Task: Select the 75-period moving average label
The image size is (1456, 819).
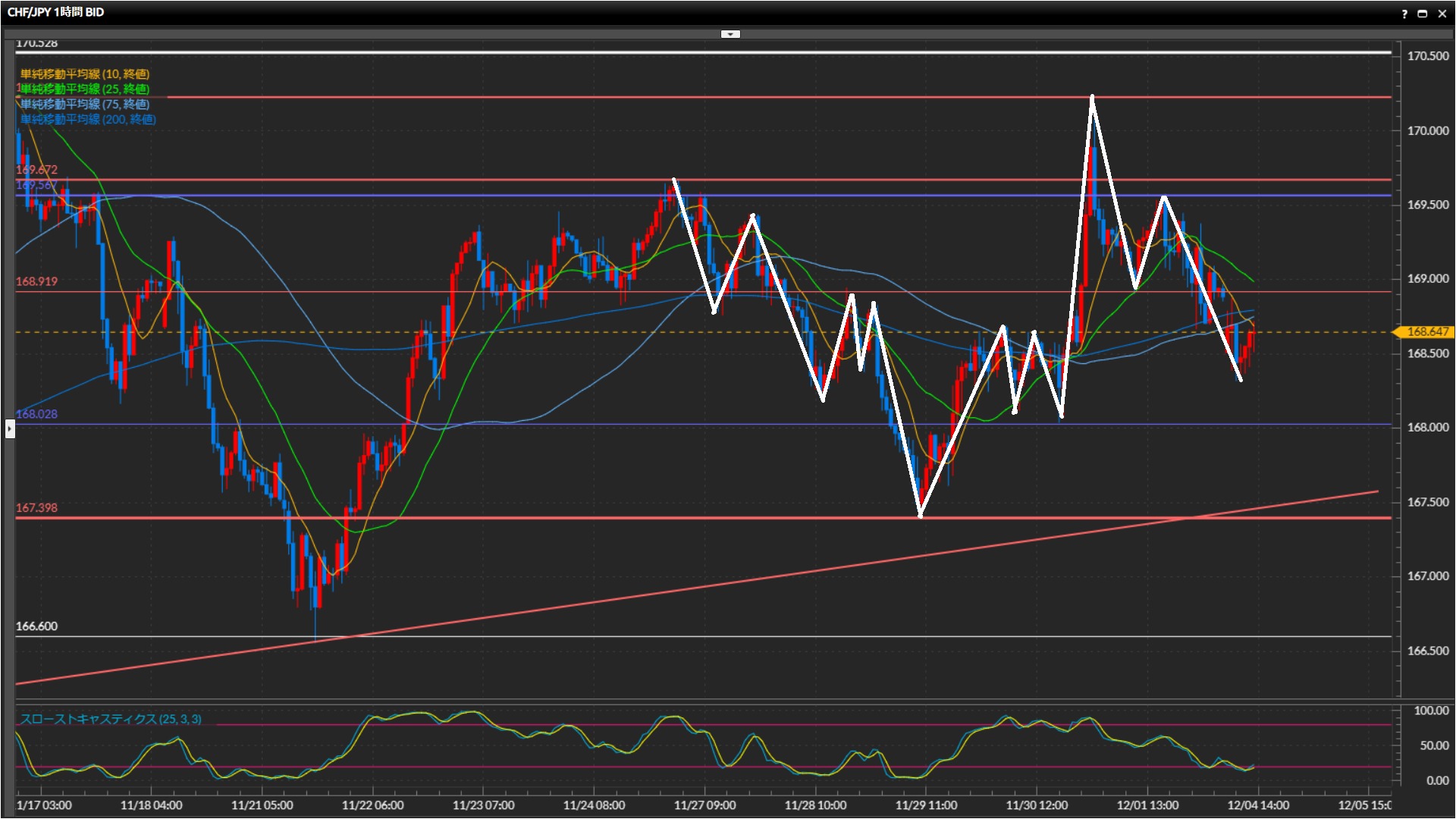Action: pos(85,104)
